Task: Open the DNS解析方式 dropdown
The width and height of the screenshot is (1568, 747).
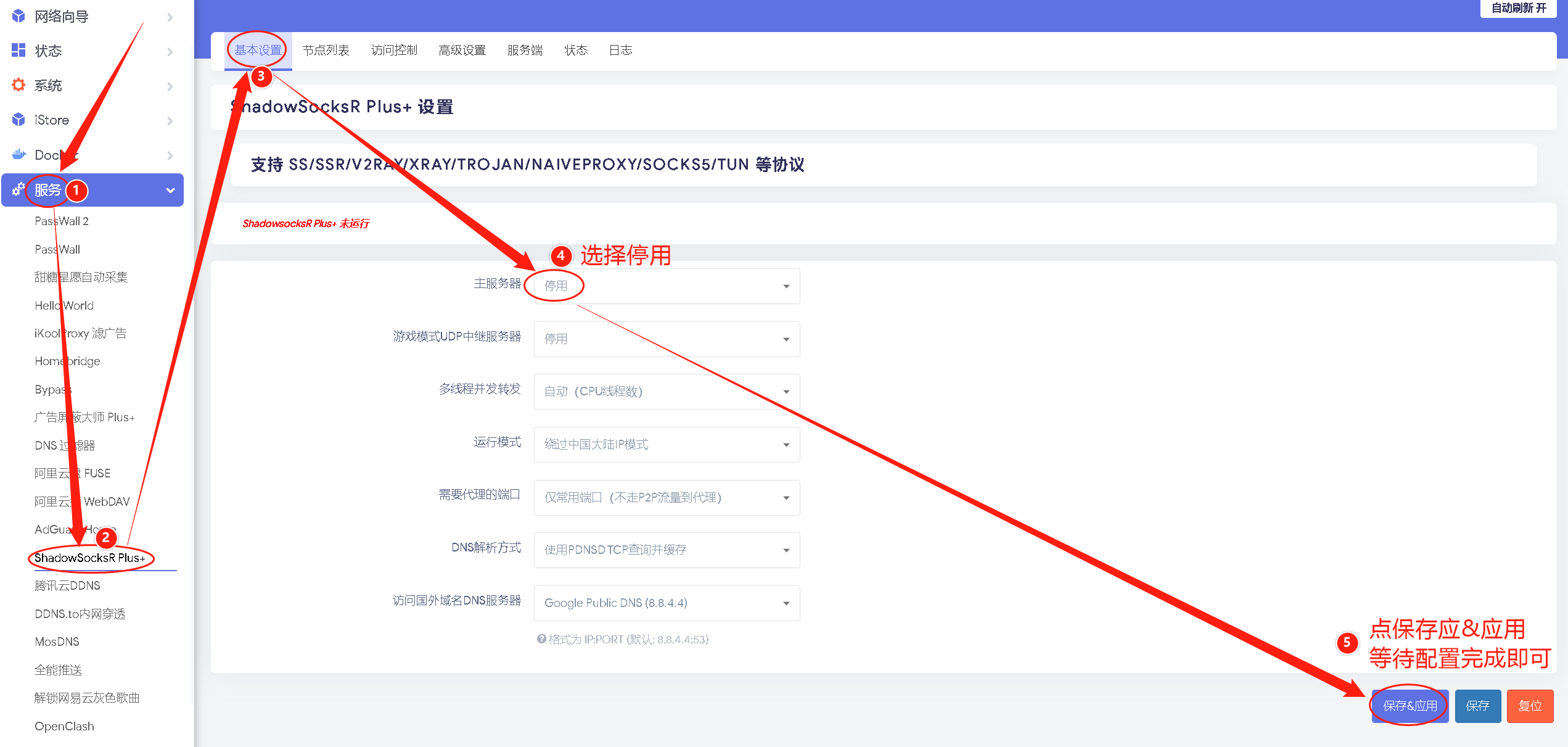Action: 667,550
